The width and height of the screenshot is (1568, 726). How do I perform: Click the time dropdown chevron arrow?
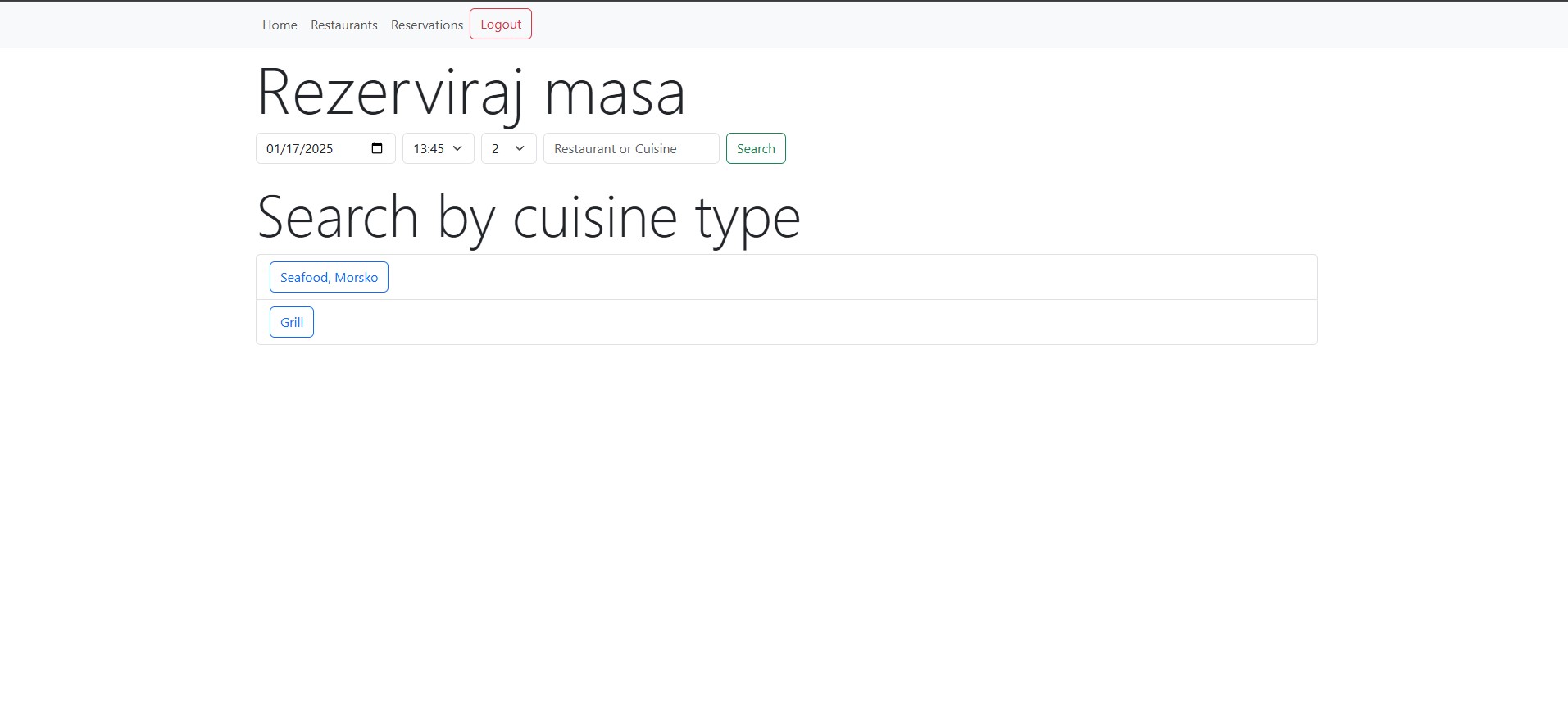(457, 148)
